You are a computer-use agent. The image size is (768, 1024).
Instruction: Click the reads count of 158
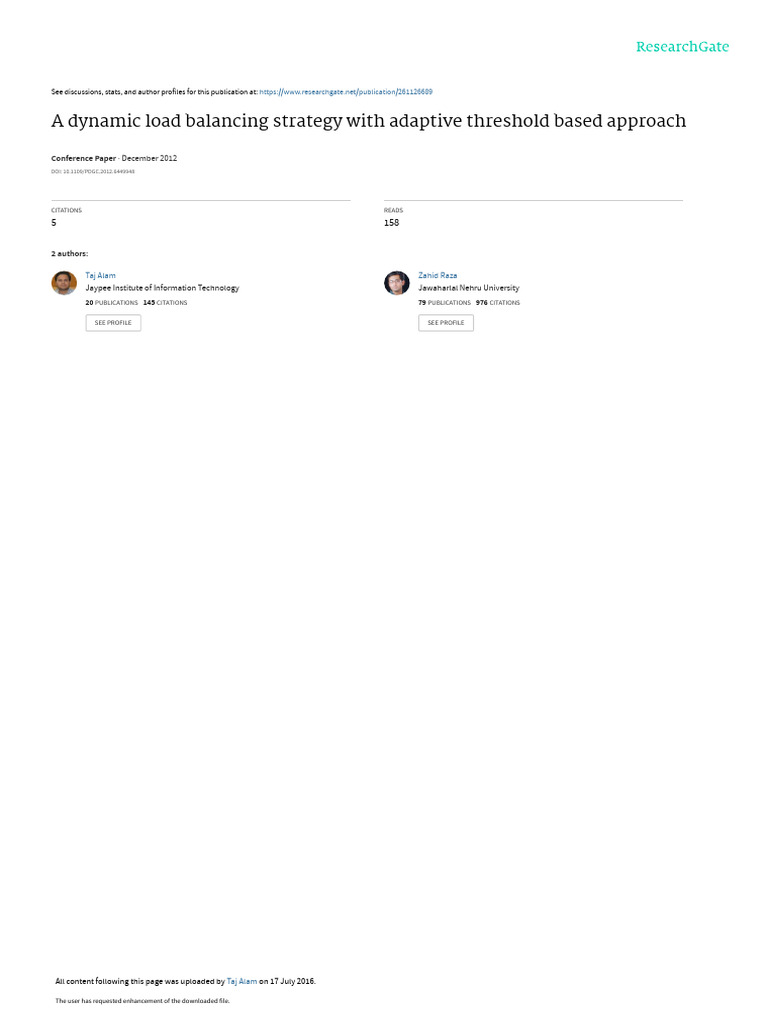391,223
